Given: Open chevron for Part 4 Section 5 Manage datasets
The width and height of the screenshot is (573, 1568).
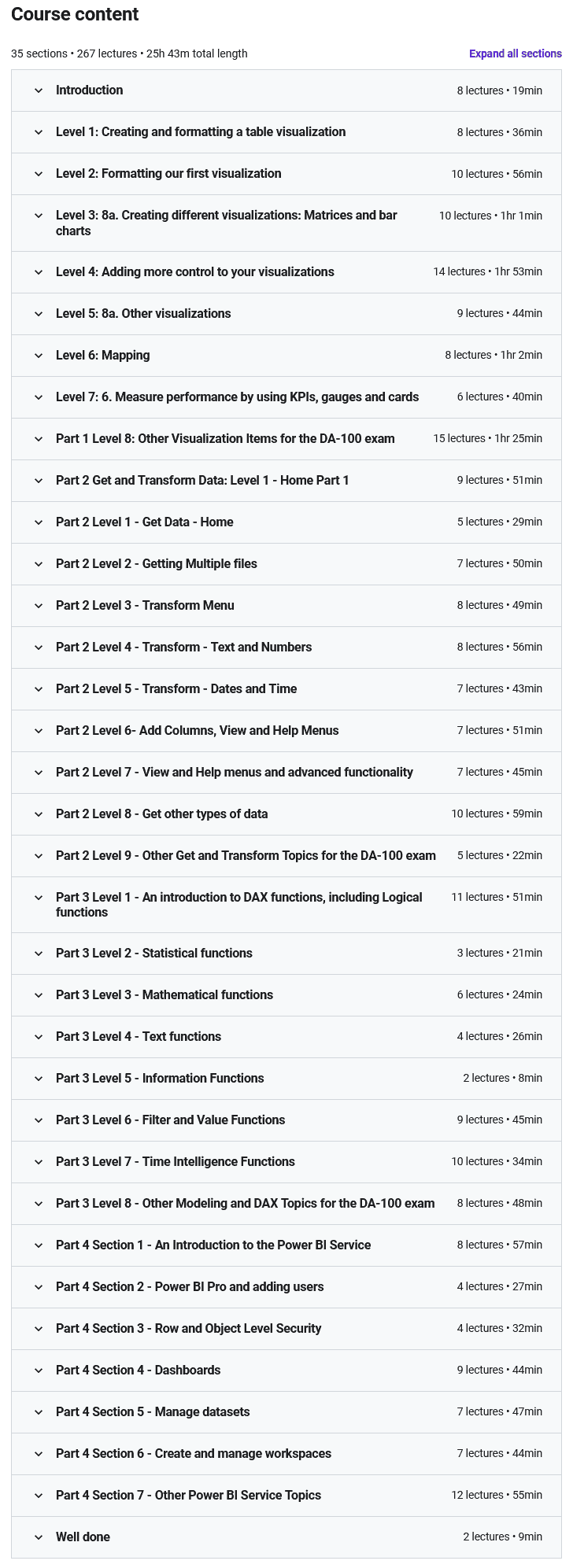Looking at the screenshot, I should pos(39,1412).
